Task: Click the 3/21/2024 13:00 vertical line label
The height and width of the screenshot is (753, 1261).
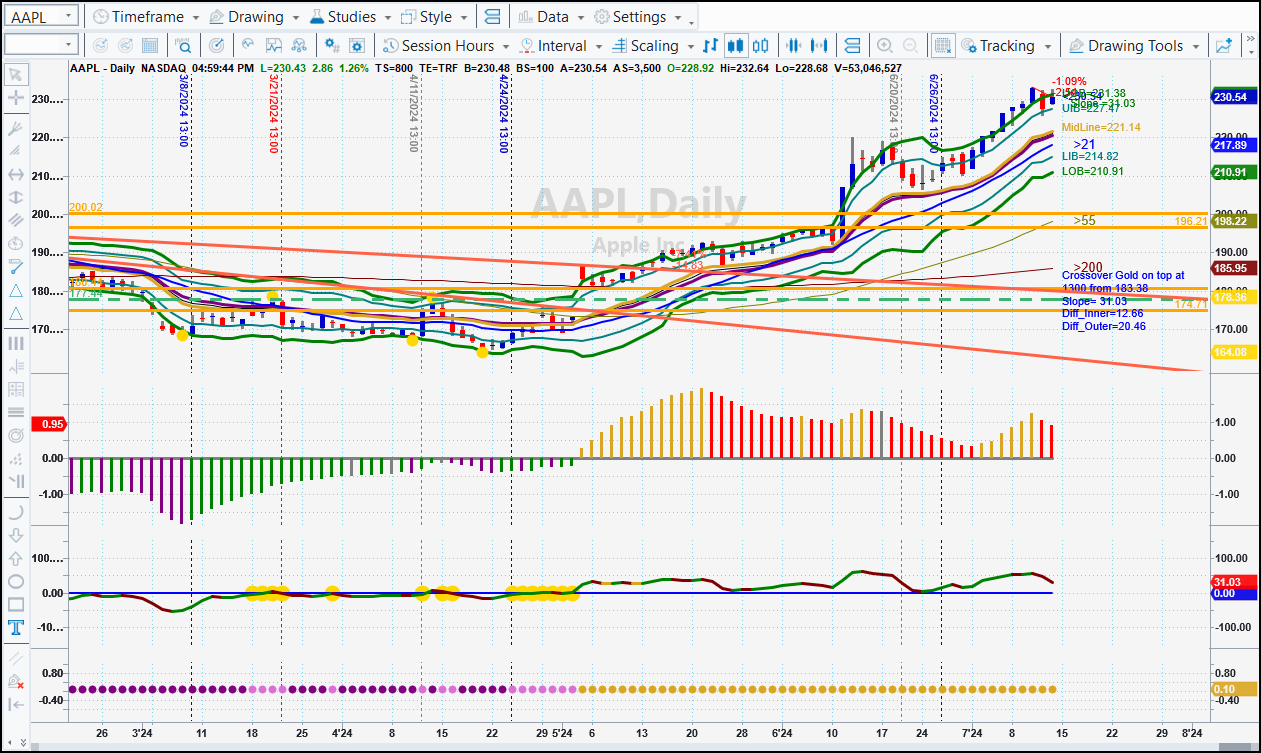Action: pos(273,113)
